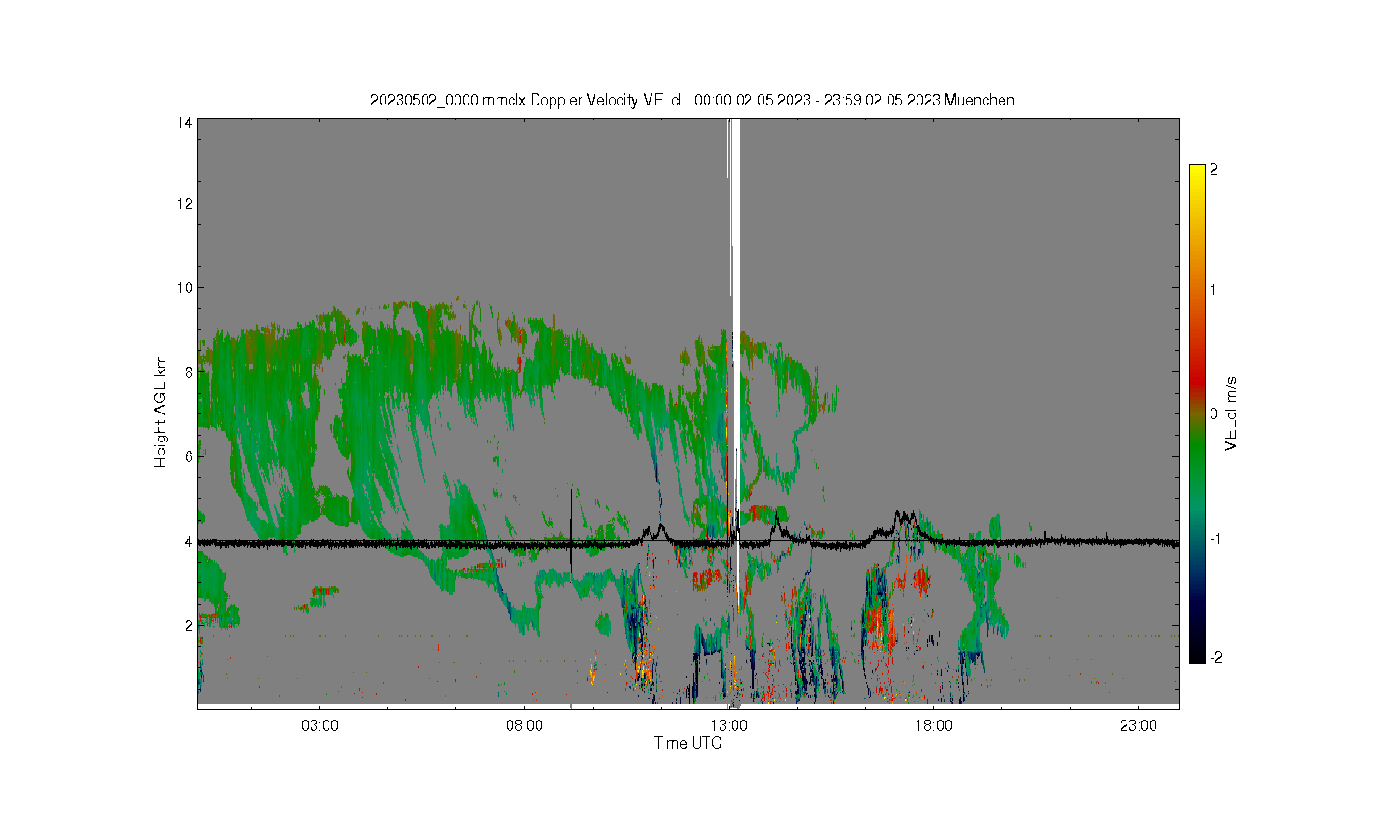The width and height of the screenshot is (1400, 840).
Task: Click the height tick label 12
Action: pos(186,203)
